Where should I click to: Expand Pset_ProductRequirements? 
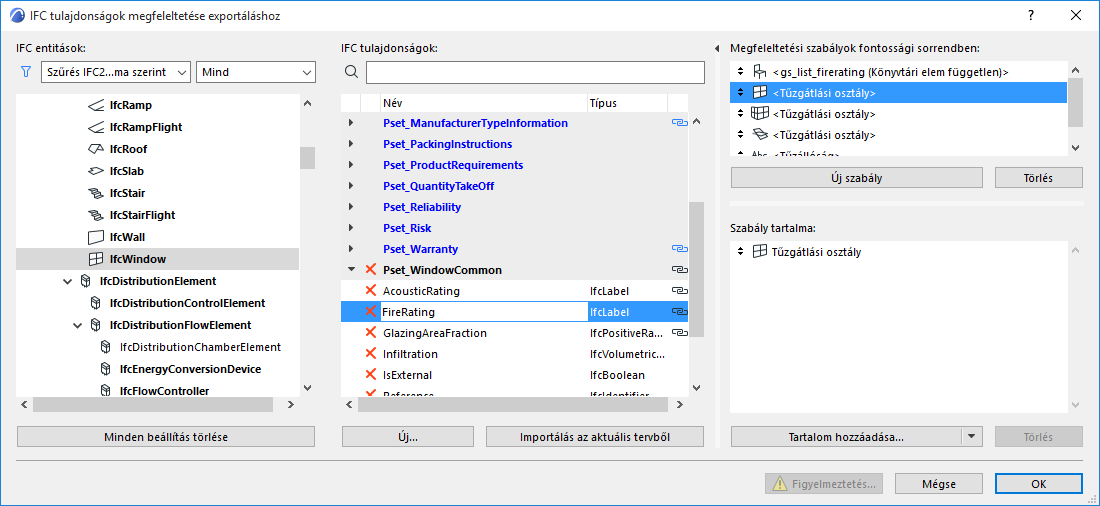point(351,165)
